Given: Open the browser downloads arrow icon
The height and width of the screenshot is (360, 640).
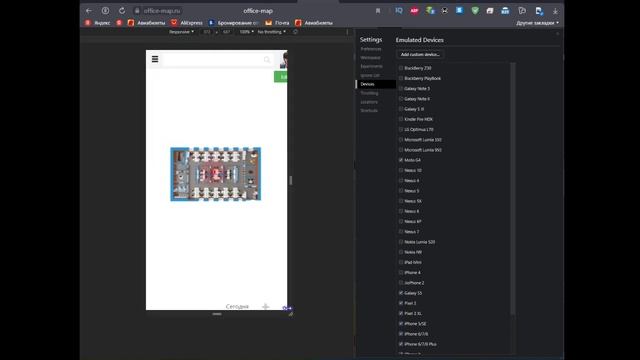Looking at the screenshot, I should (x=555, y=11).
